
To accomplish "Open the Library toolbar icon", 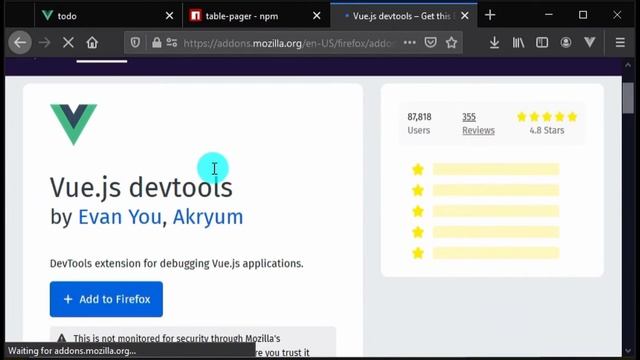I will [x=518, y=42].
